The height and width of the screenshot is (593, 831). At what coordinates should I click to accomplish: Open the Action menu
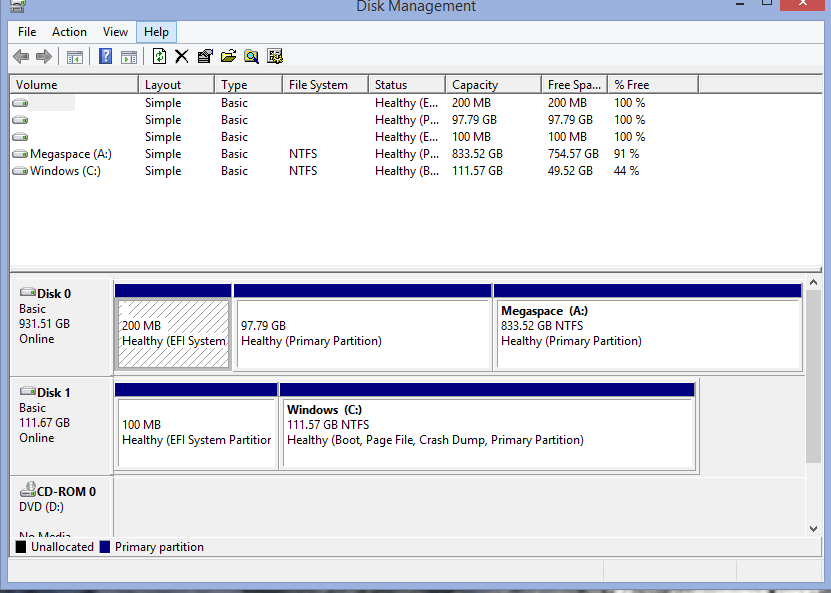69,32
